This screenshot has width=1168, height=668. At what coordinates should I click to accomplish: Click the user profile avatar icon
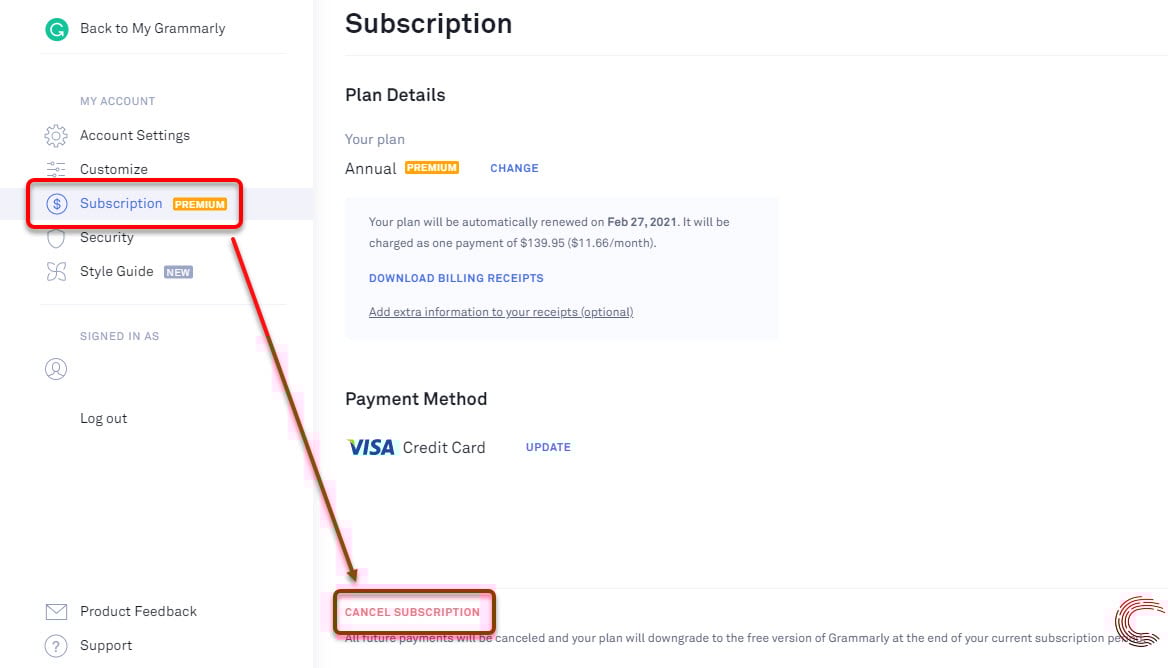56,369
